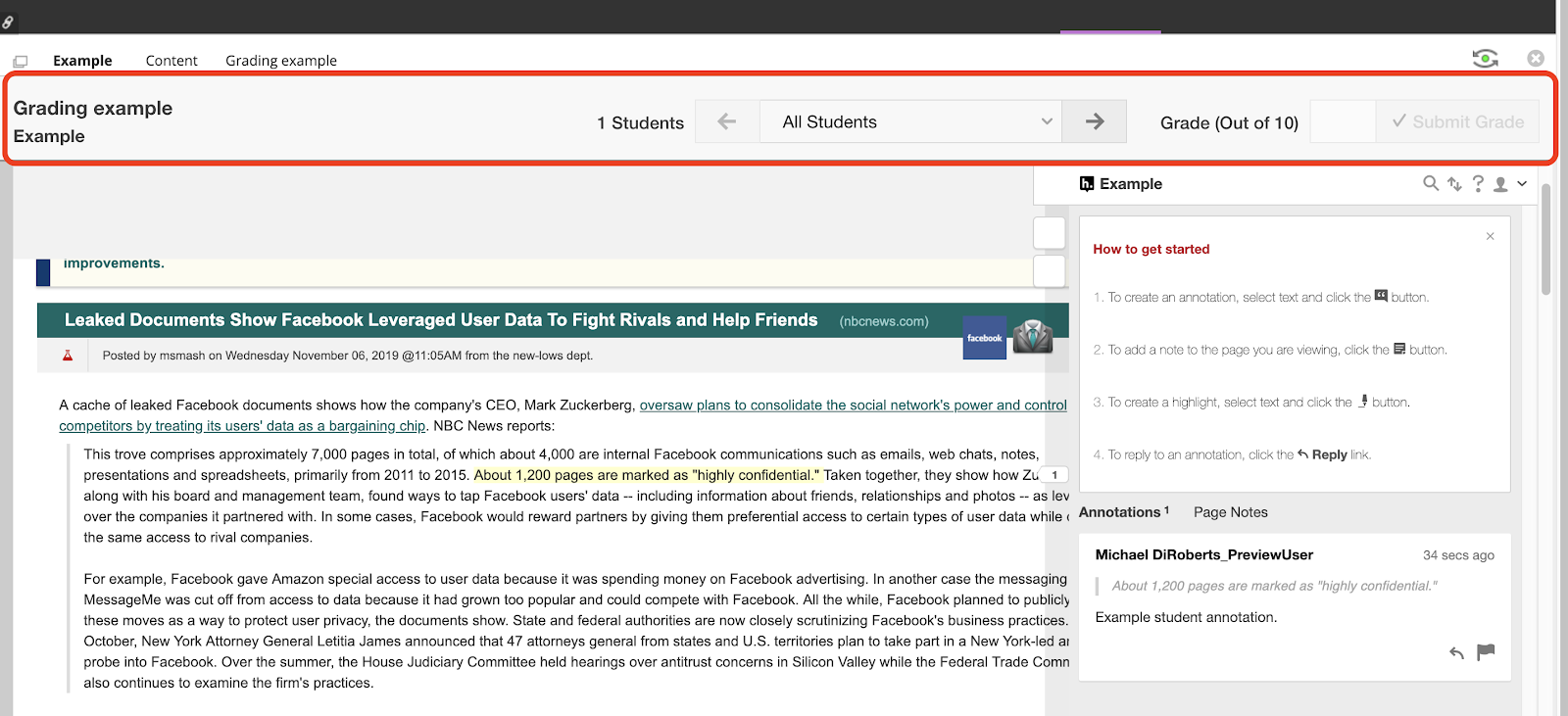
Task: Open the annotation search magnifier
Action: tap(1431, 183)
